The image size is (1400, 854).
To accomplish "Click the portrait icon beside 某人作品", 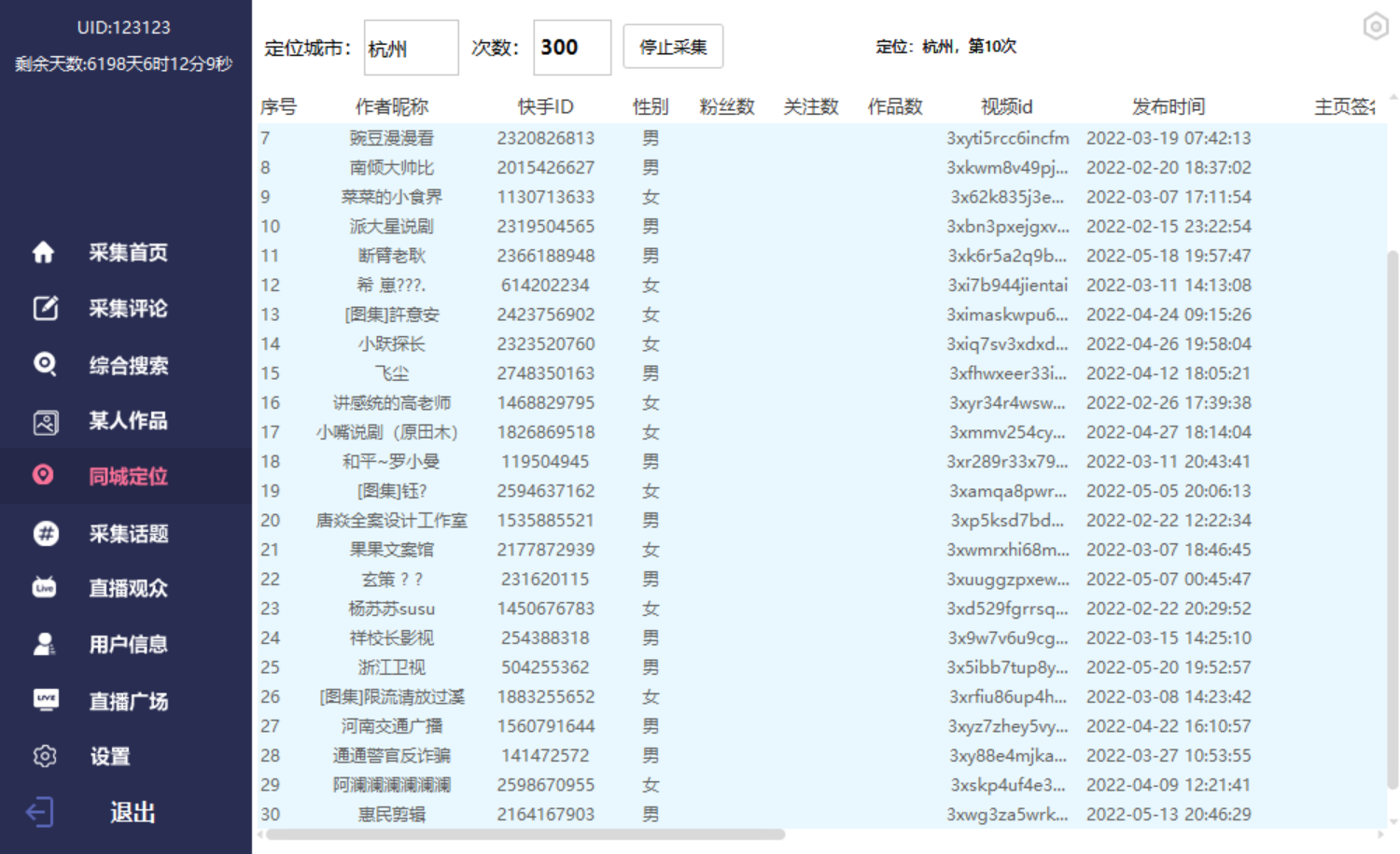I will coord(45,422).
